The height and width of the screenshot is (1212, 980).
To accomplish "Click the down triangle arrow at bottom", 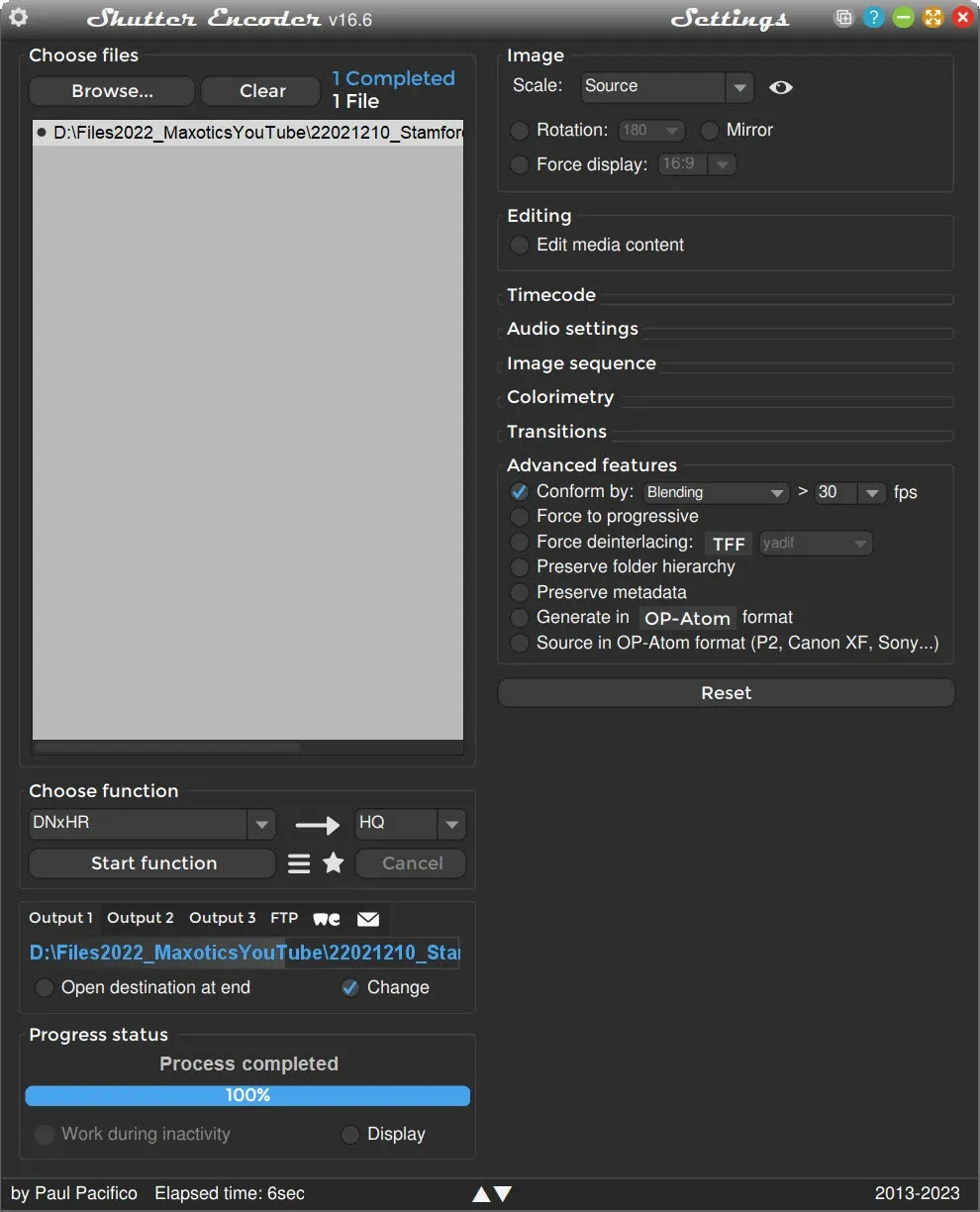I will [503, 1194].
